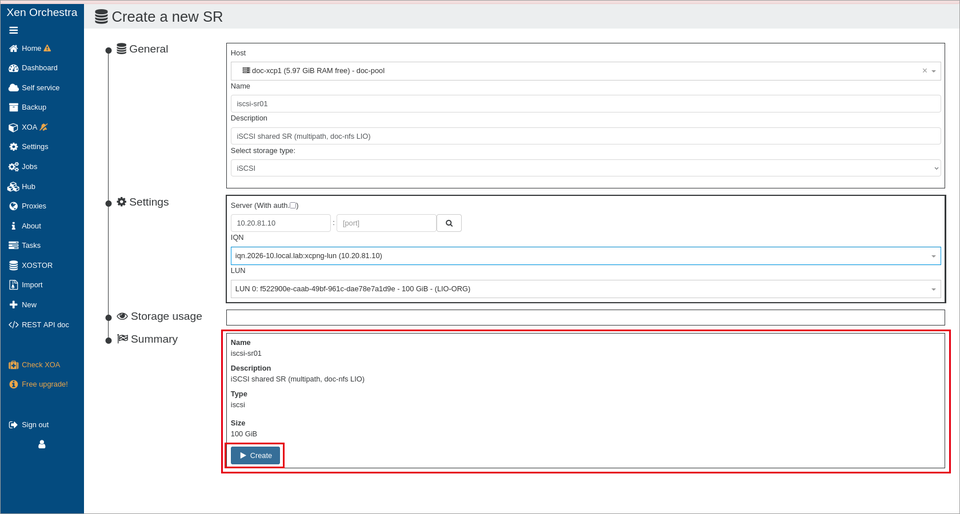The width and height of the screenshot is (960, 514).
Task: Open Proxies in the sidebar
Action: pos(34,206)
